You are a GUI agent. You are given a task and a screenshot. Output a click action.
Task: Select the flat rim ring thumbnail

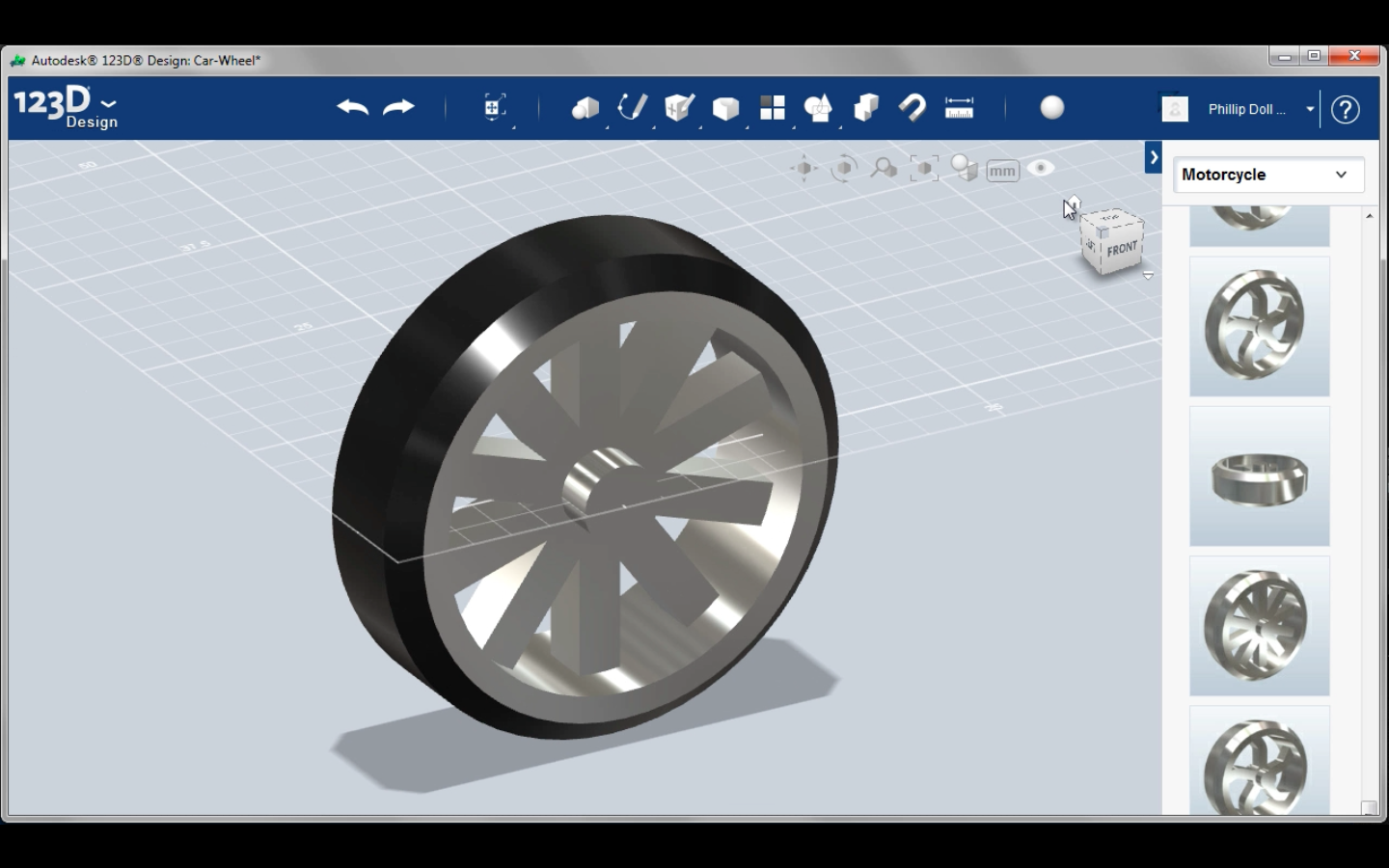coord(1260,476)
